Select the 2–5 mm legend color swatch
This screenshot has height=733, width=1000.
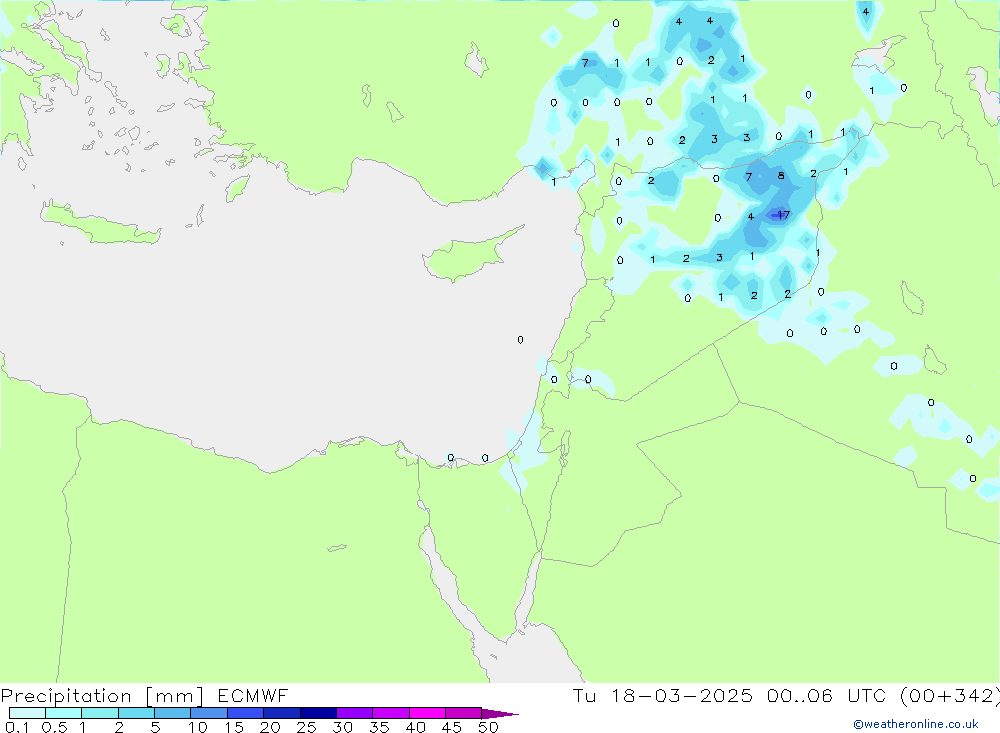point(136,713)
